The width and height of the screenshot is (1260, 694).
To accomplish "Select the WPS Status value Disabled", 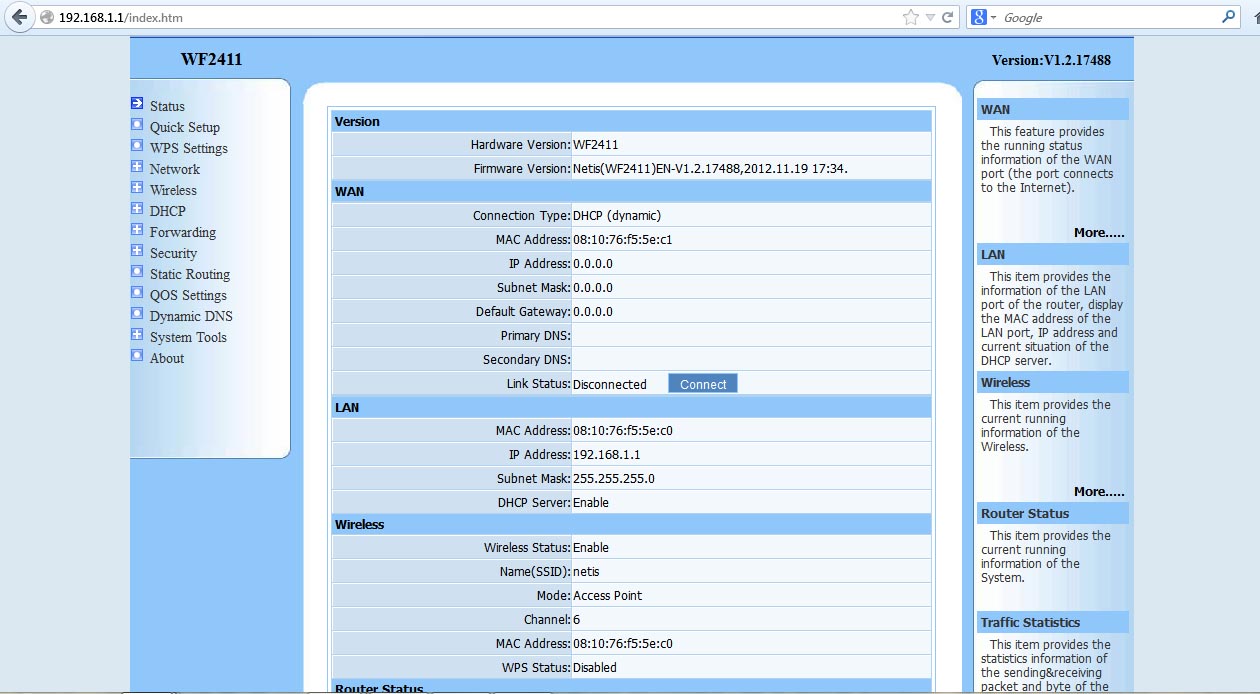I will pyautogui.click(x=595, y=667).
